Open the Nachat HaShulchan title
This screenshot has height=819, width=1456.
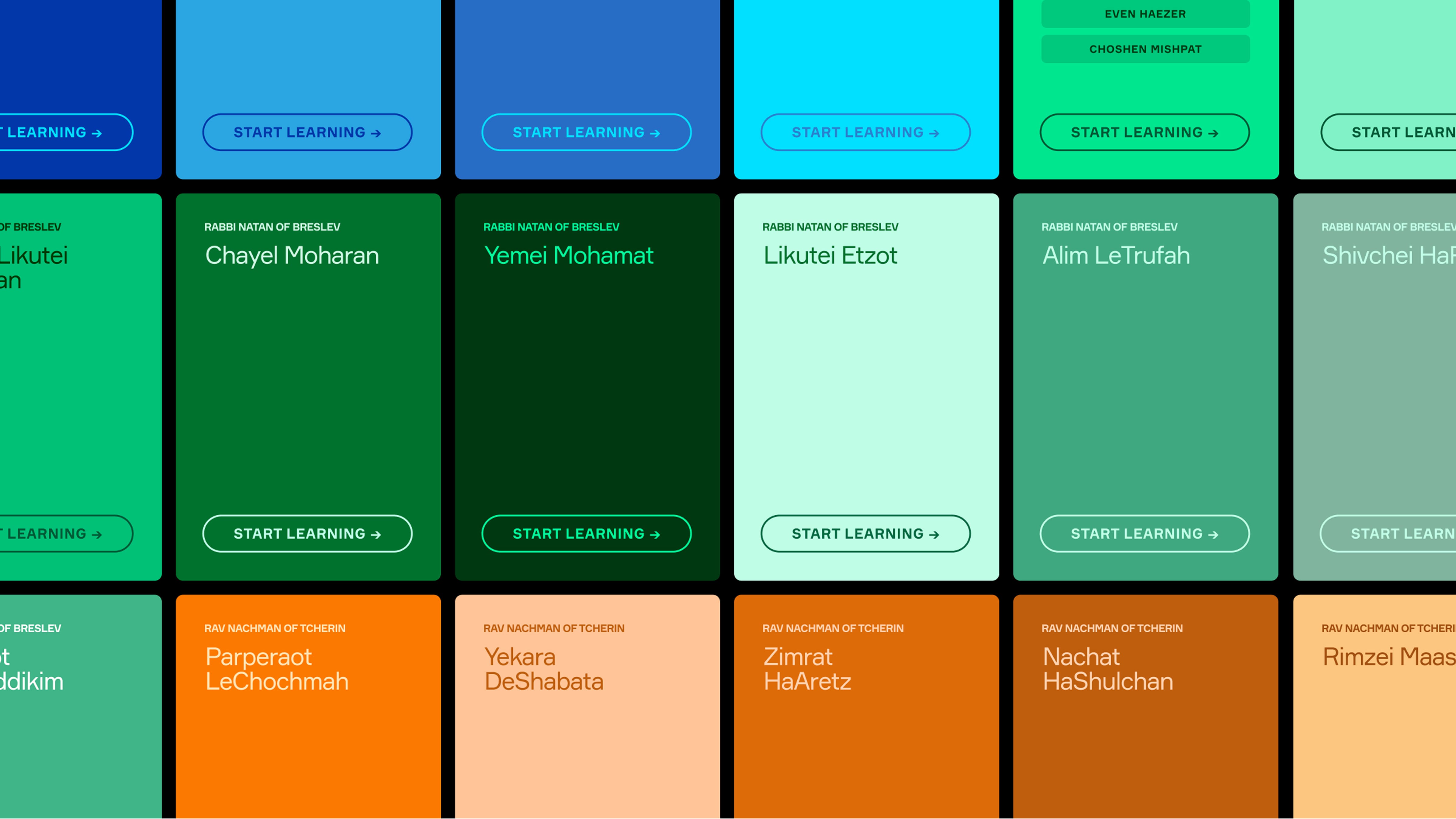point(1107,669)
